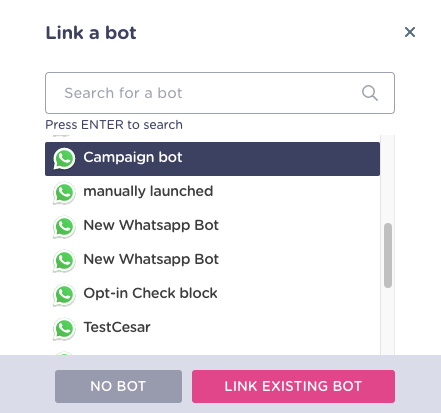Click the WhatsApp icon beside Opt-in Check block
This screenshot has width=441, height=413.
(x=64, y=295)
